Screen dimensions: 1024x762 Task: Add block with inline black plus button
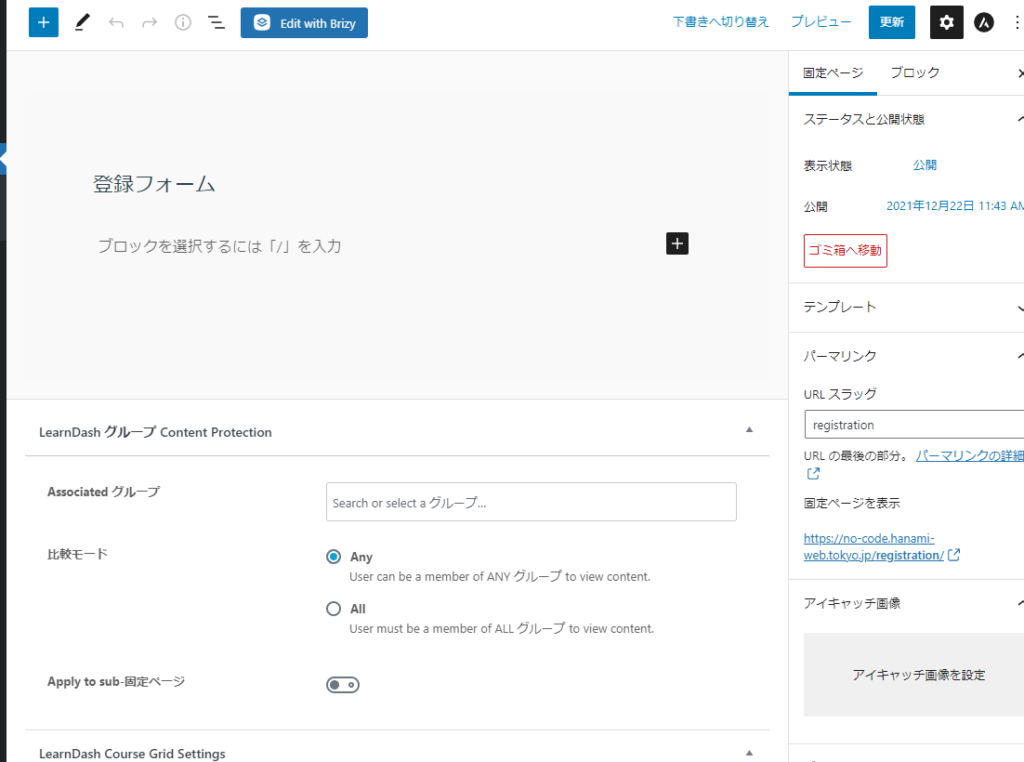[x=677, y=244]
